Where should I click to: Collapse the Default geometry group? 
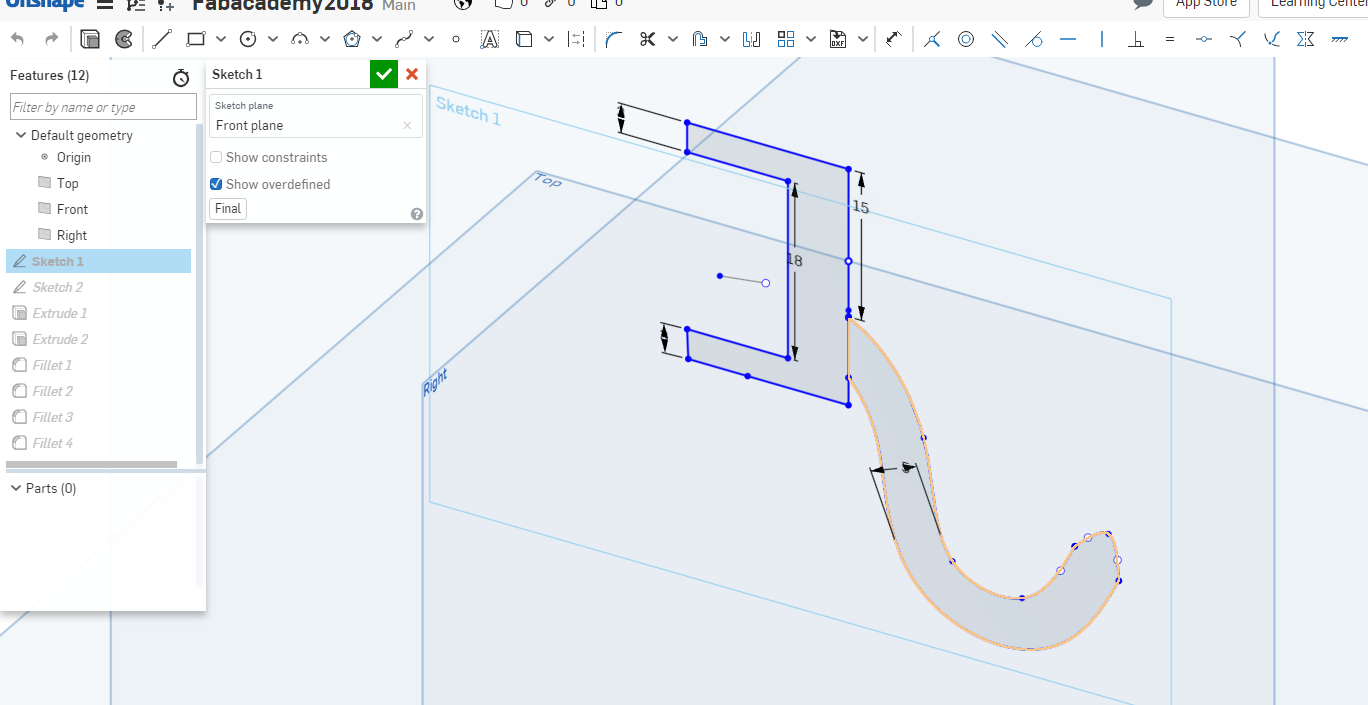pyautogui.click(x=21, y=135)
